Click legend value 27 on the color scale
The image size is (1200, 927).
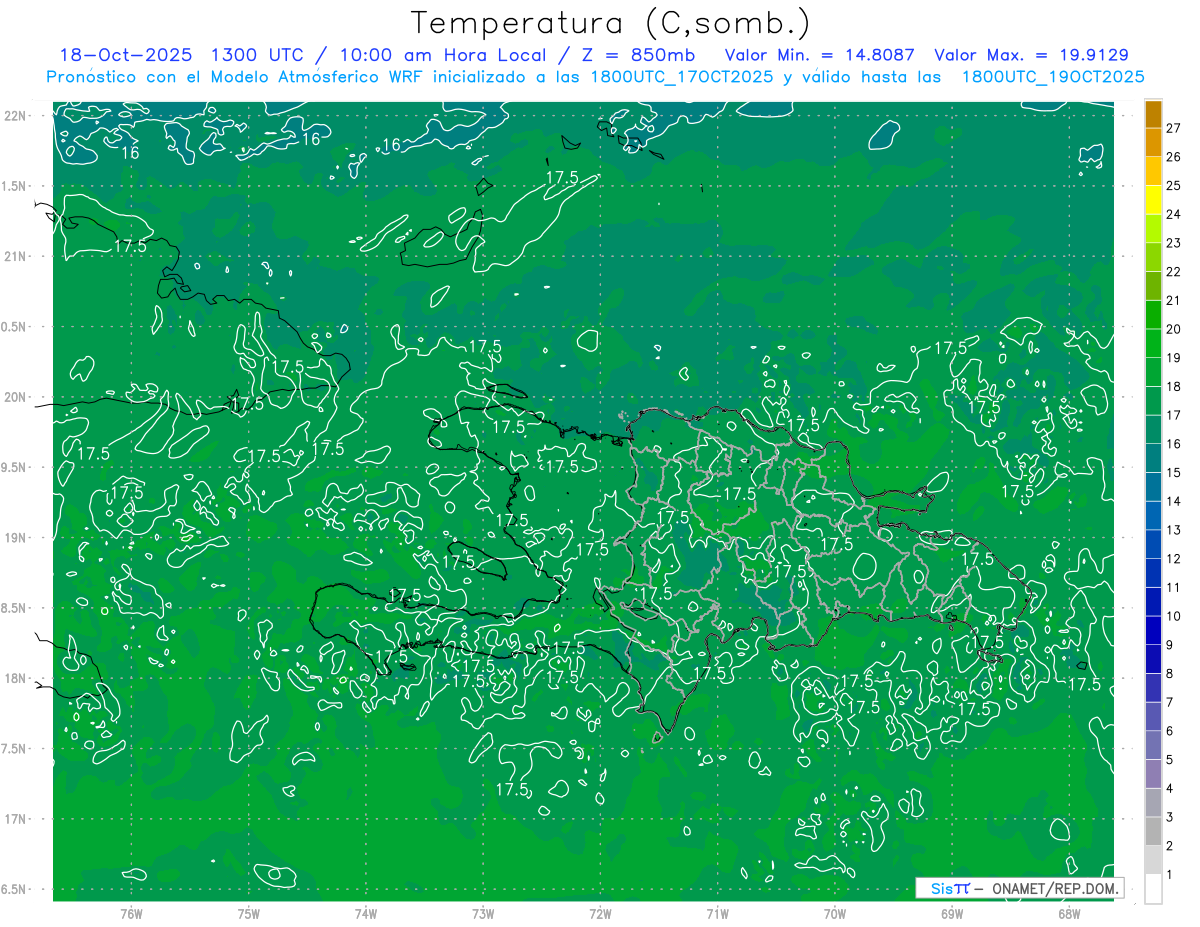1174,128
